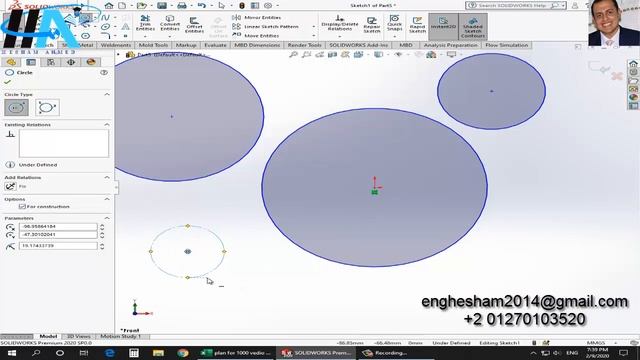640x360 pixels.
Task: Switch to the Evaluate tab
Action: [x=215, y=45]
